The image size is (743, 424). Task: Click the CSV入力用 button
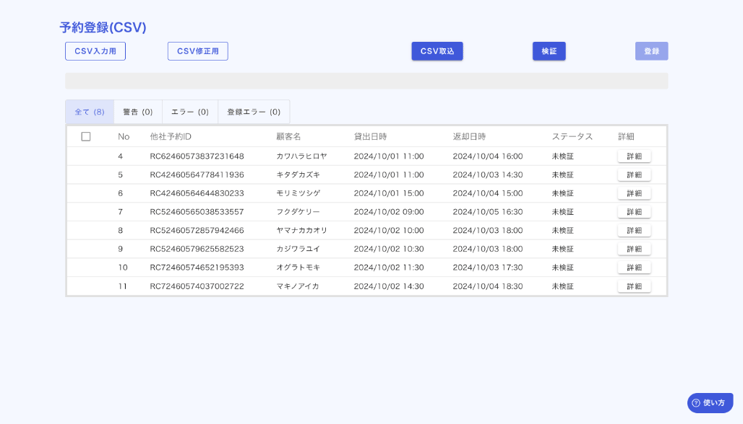point(95,51)
